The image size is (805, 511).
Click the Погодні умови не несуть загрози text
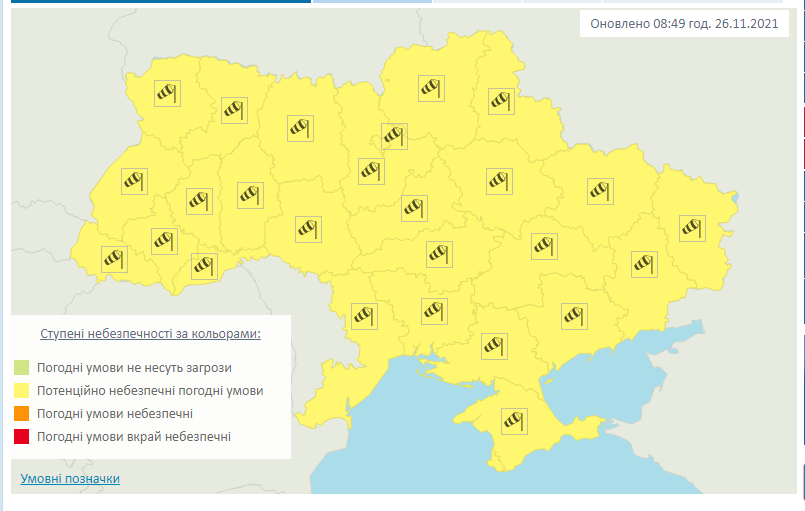pos(135,368)
